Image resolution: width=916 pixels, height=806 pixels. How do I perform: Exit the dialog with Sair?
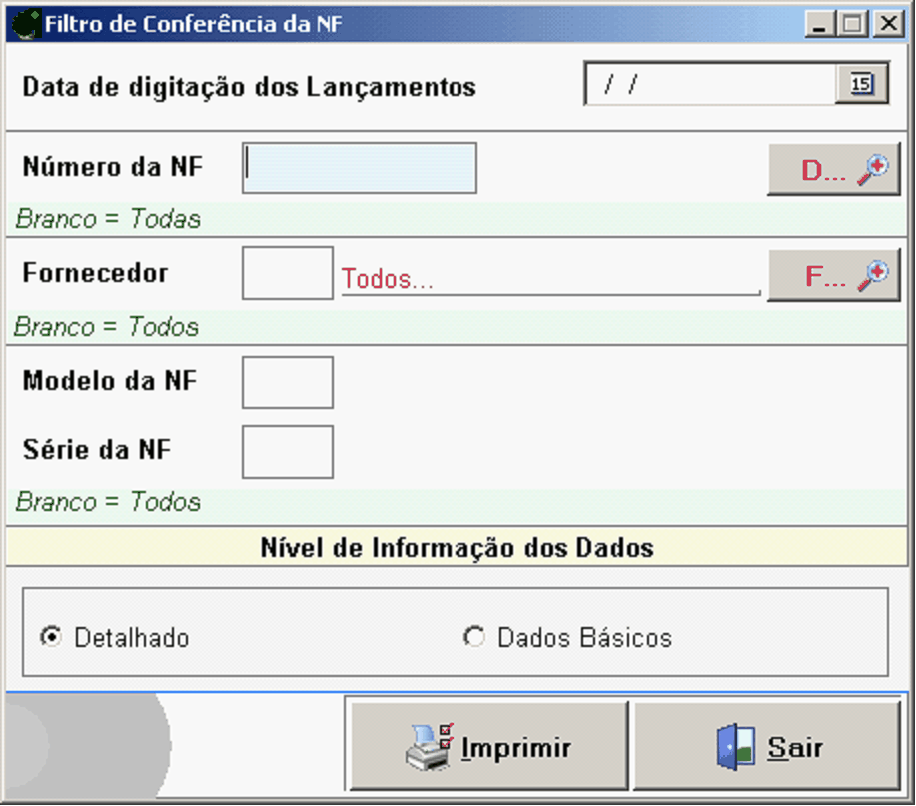[767, 747]
